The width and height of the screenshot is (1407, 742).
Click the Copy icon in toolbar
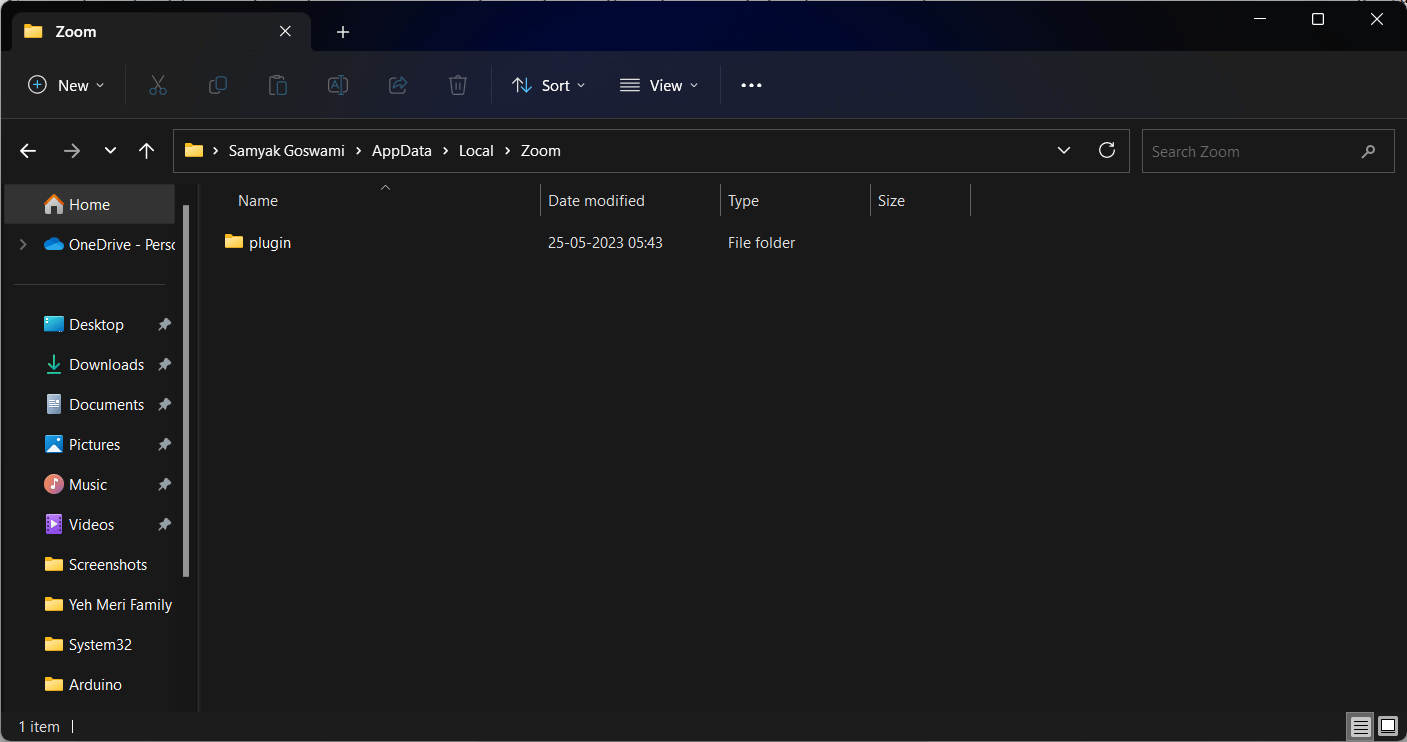click(x=217, y=86)
